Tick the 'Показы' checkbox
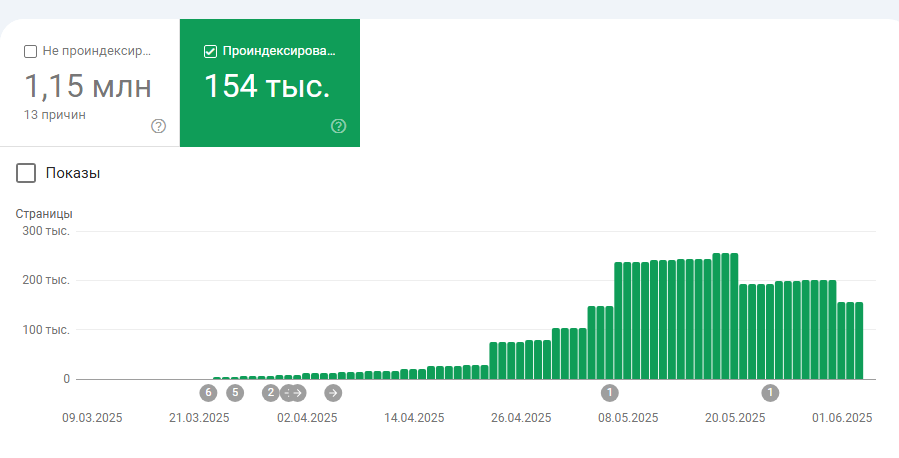Image resolution: width=899 pixels, height=458 pixels. 26,173
